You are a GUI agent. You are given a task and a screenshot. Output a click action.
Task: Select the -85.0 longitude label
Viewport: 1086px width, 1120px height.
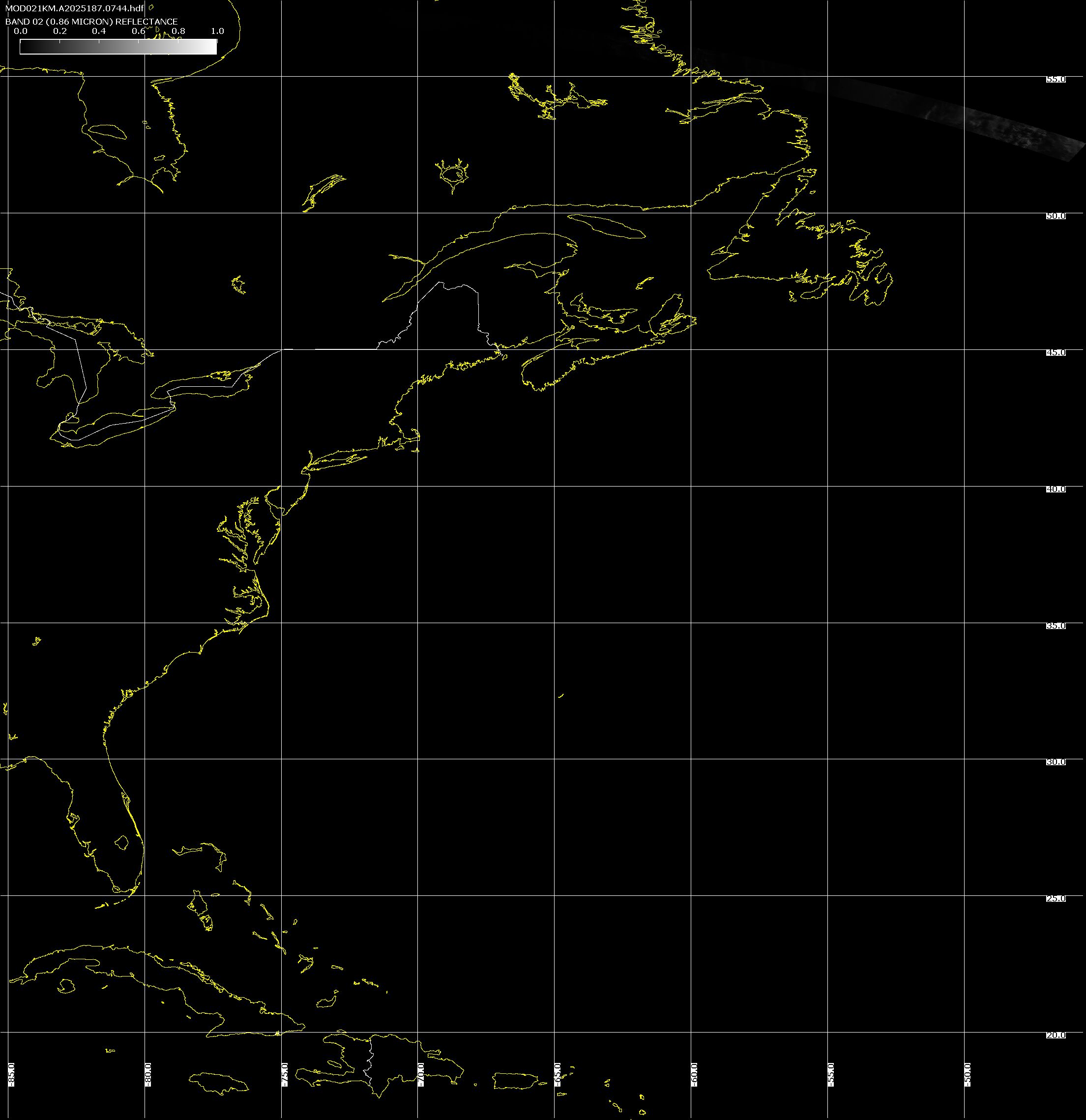[x=12, y=1074]
